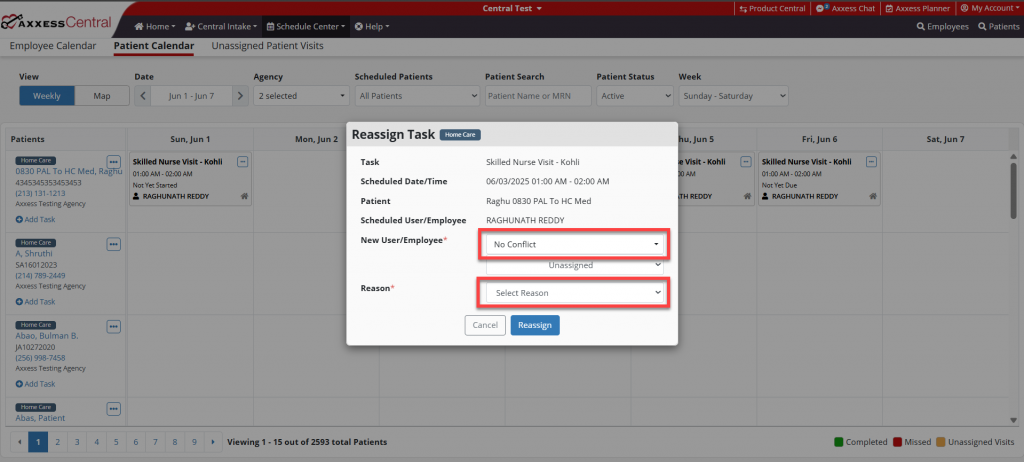Open the Employee Calendar tab

click(53, 46)
